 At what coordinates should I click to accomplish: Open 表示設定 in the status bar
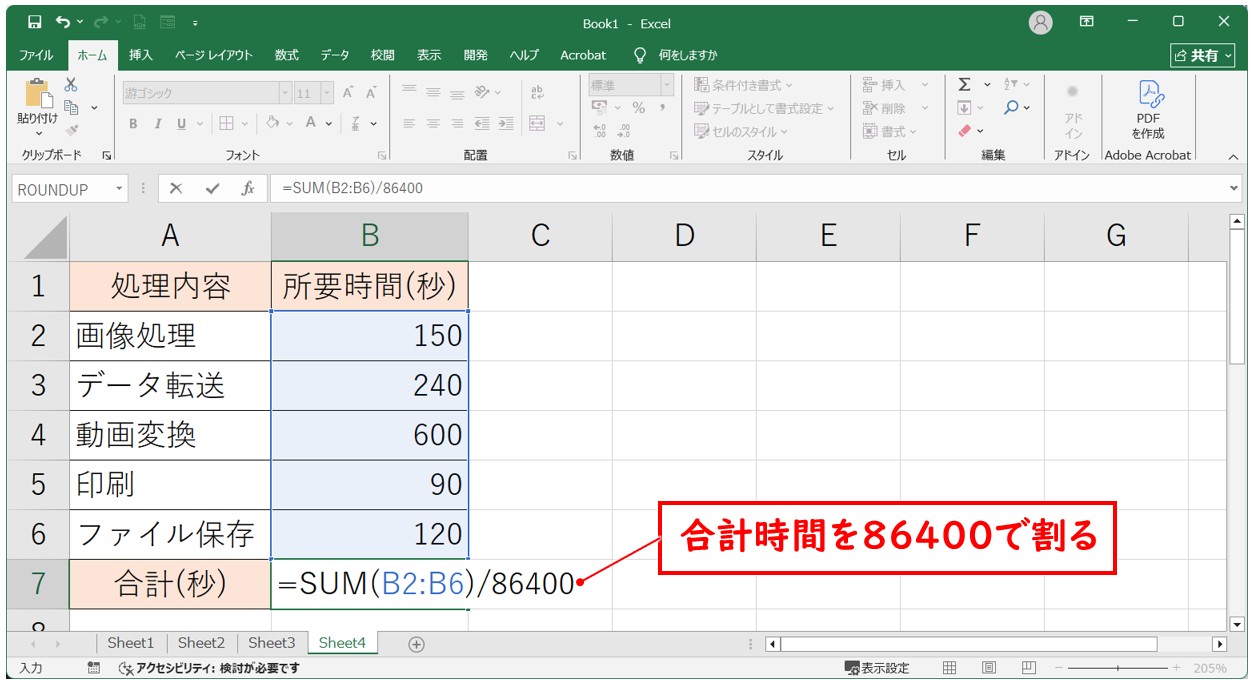(x=877, y=668)
